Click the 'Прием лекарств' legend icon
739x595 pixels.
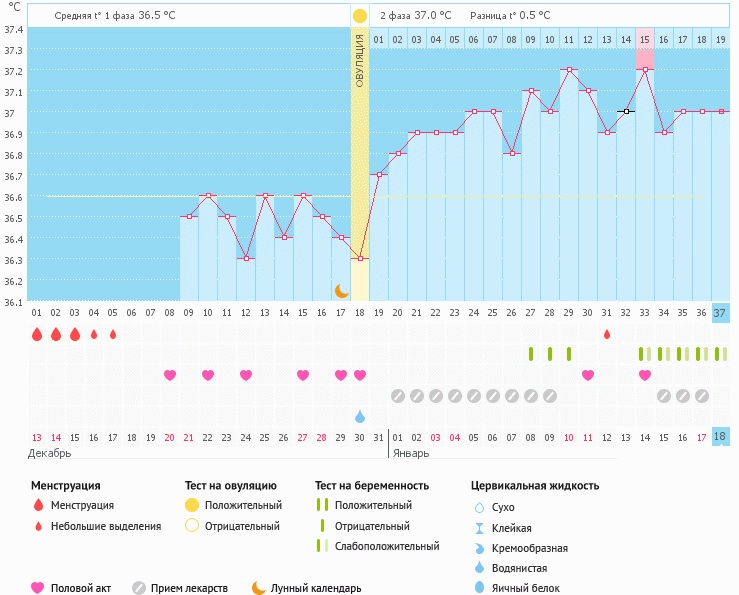click(139, 588)
